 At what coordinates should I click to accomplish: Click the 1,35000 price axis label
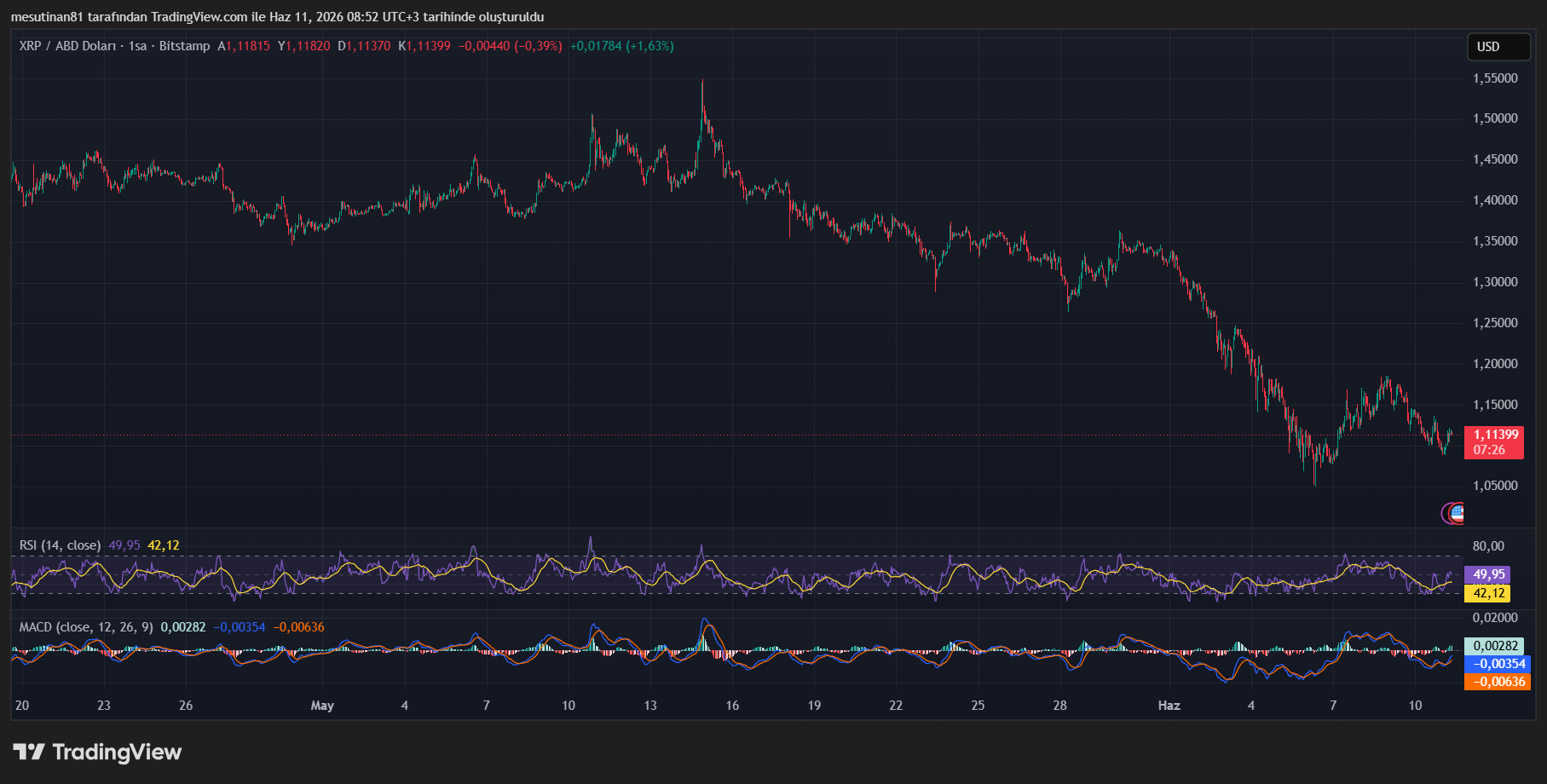pyautogui.click(x=1495, y=241)
